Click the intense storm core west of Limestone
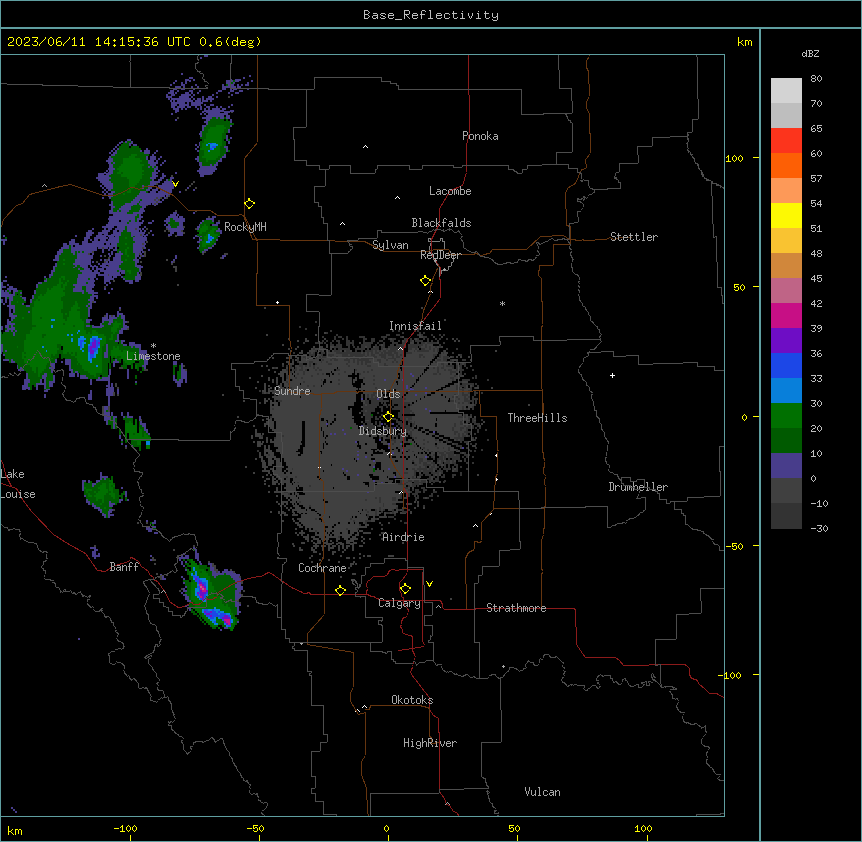 pyautogui.click(x=92, y=346)
